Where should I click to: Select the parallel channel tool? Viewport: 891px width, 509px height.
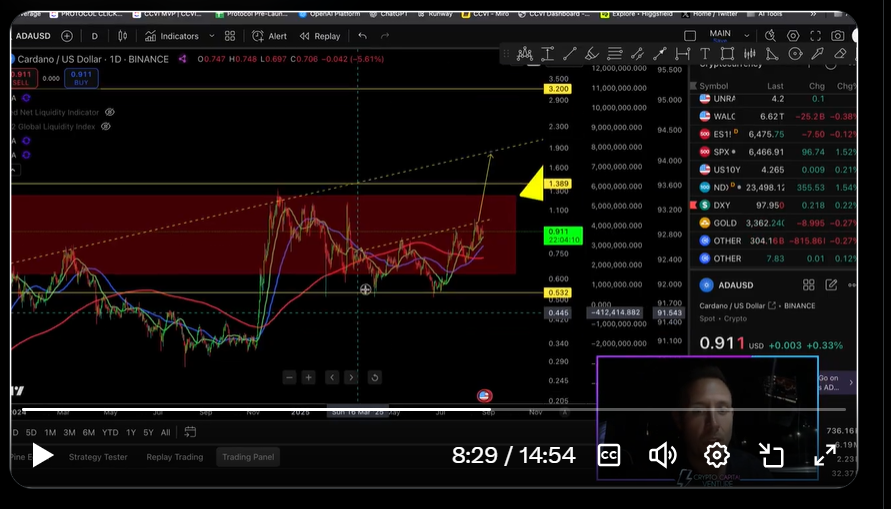pyautogui.click(x=637, y=54)
